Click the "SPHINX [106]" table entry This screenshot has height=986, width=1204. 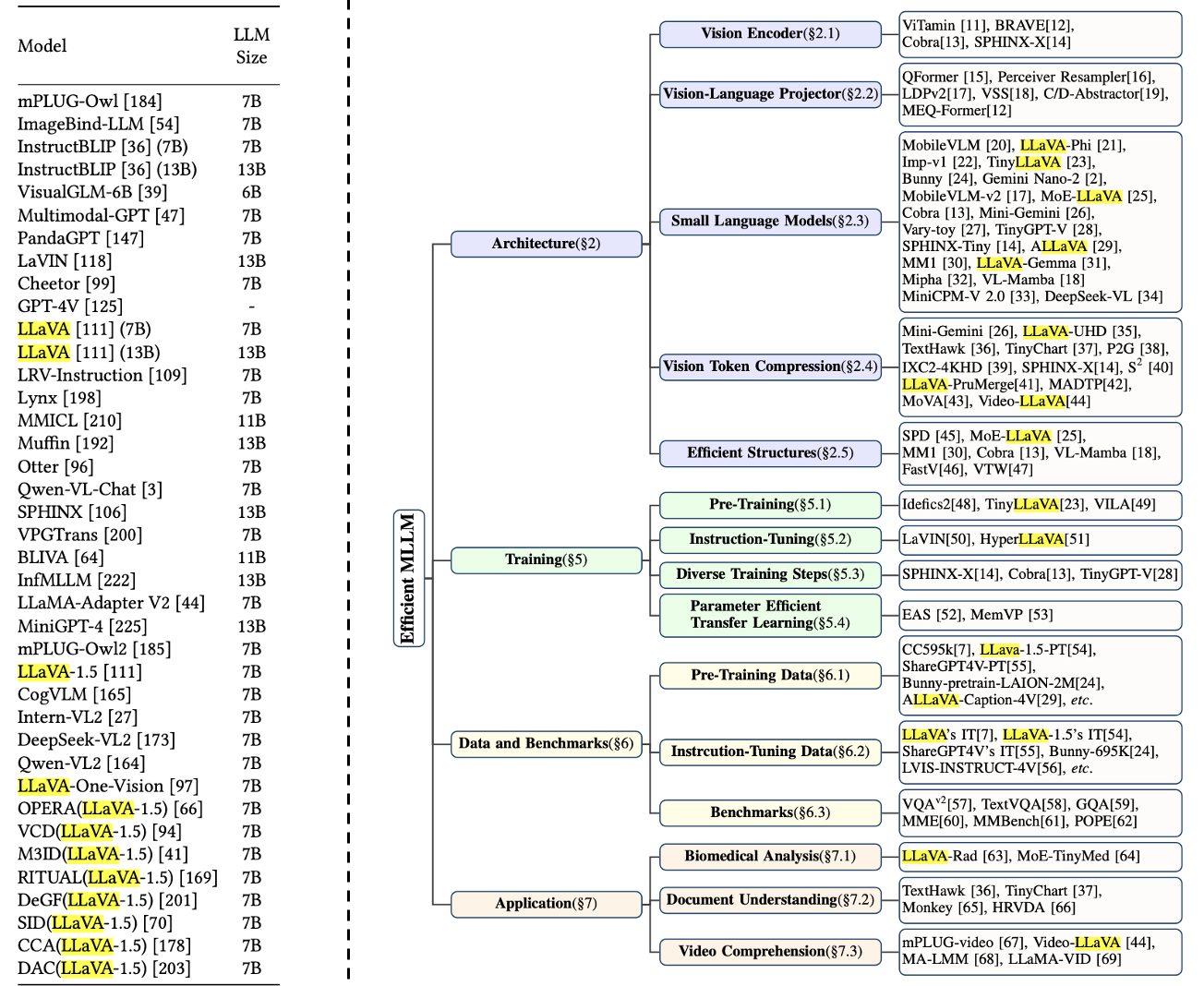[72, 512]
